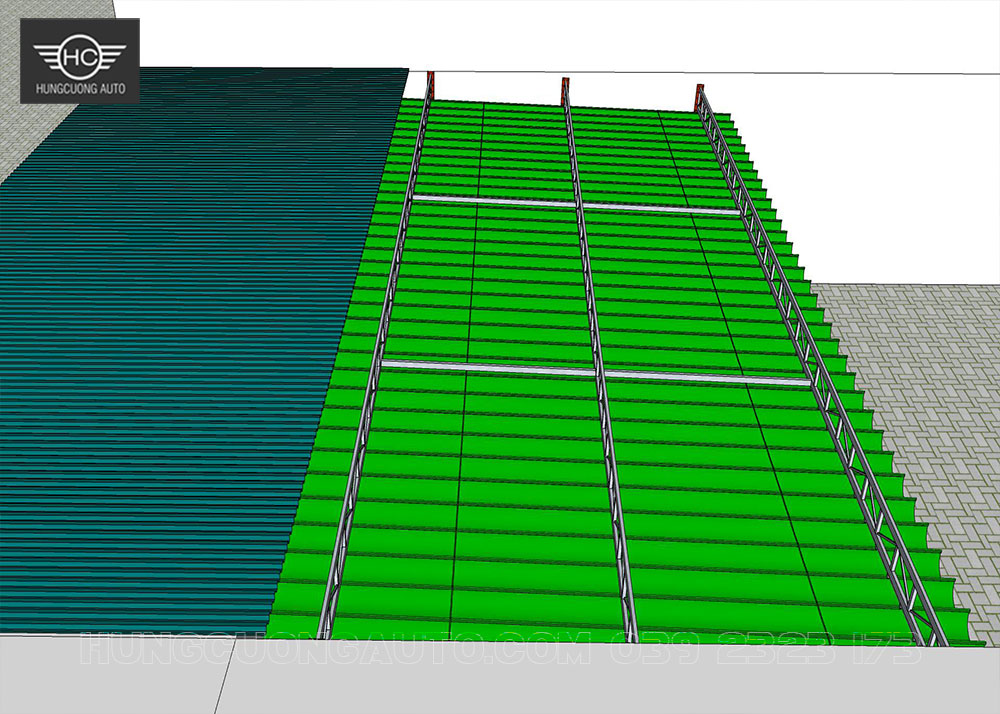Select the upper white purlin, right segment
This screenshot has width=1000, height=714.
662,209
